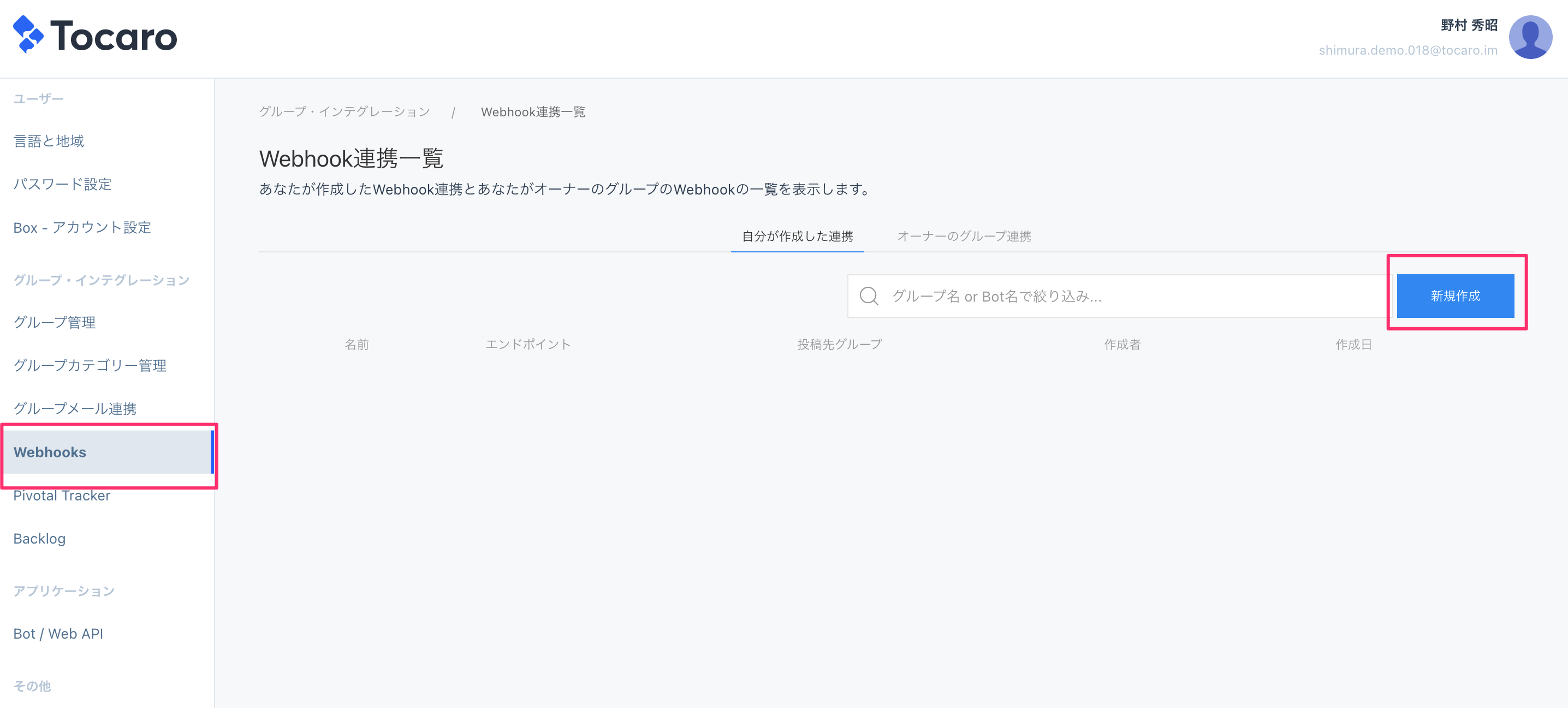The width and height of the screenshot is (1568, 708).
Task: Open グループカテゴリー管理 page
Action: 90,365
